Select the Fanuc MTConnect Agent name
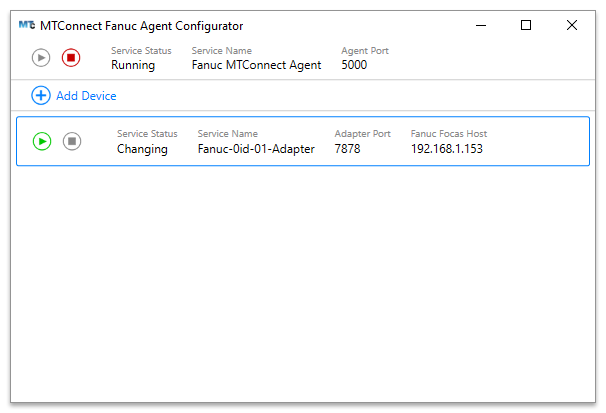 click(x=256, y=65)
